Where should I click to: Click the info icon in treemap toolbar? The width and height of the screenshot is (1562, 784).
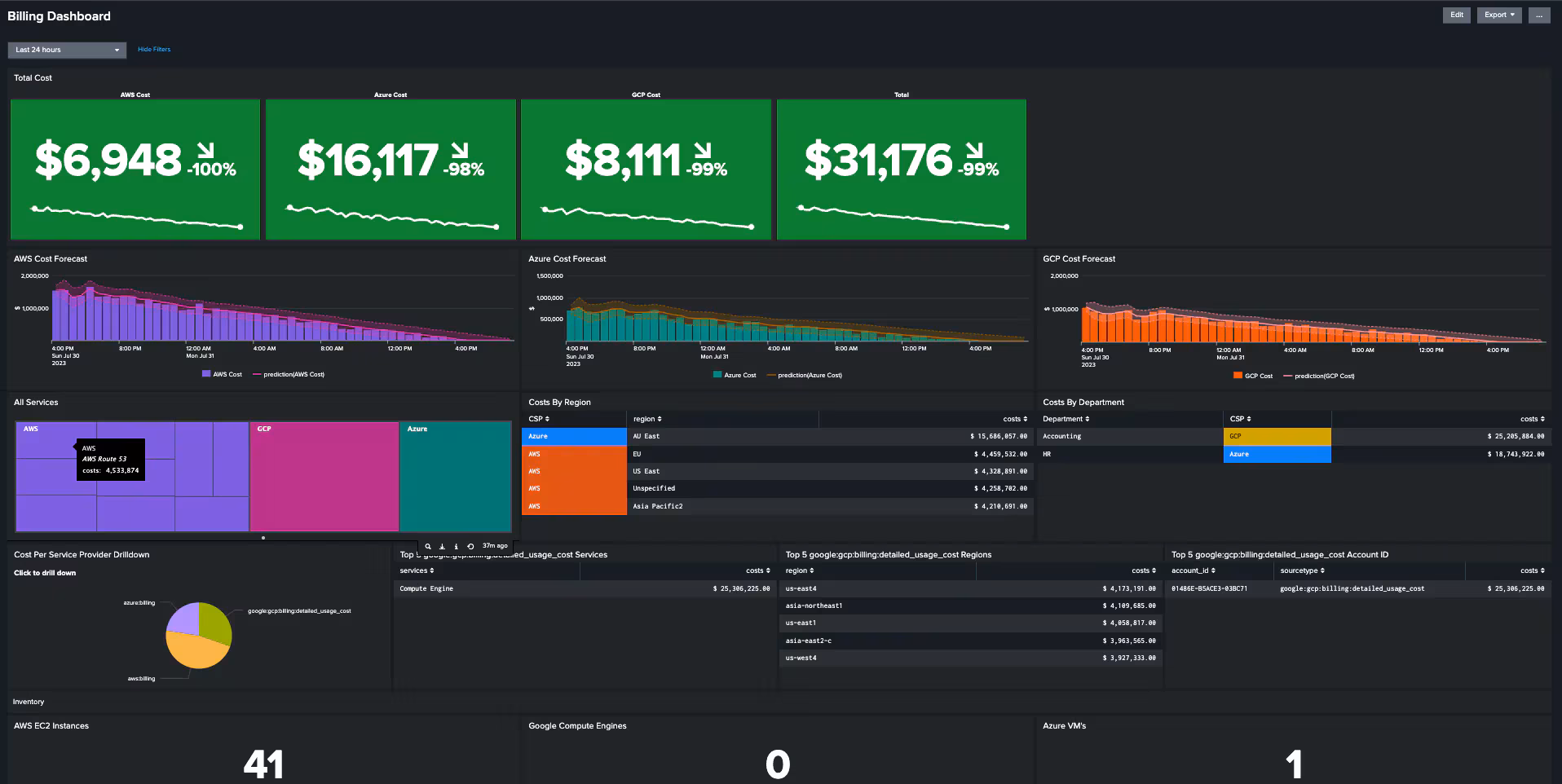point(456,546)
